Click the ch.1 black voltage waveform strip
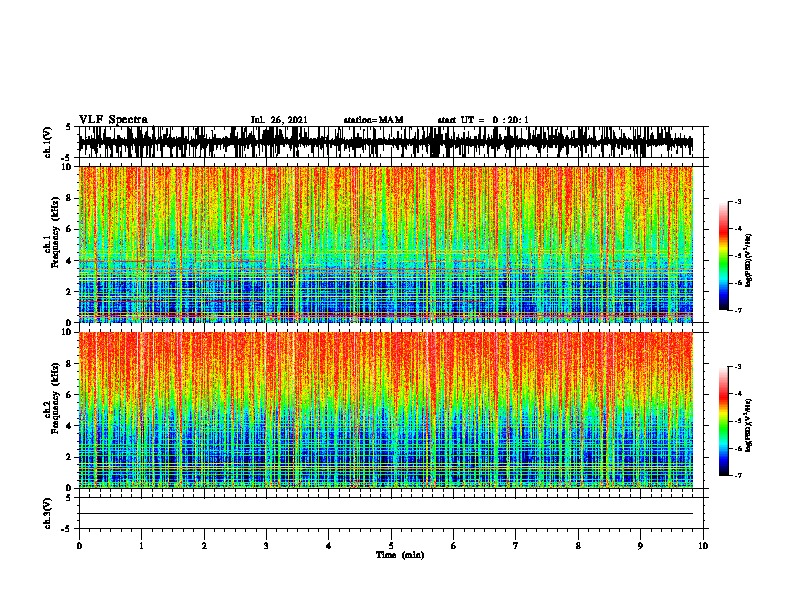Image resolution: width=792 pixels, height=612 pixels. pos(386,142)
